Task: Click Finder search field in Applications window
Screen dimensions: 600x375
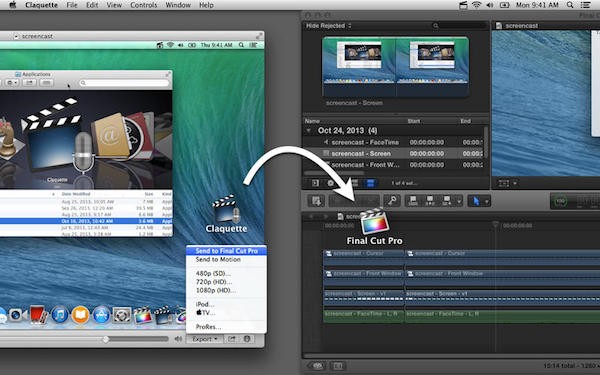Action: (124, 83)
